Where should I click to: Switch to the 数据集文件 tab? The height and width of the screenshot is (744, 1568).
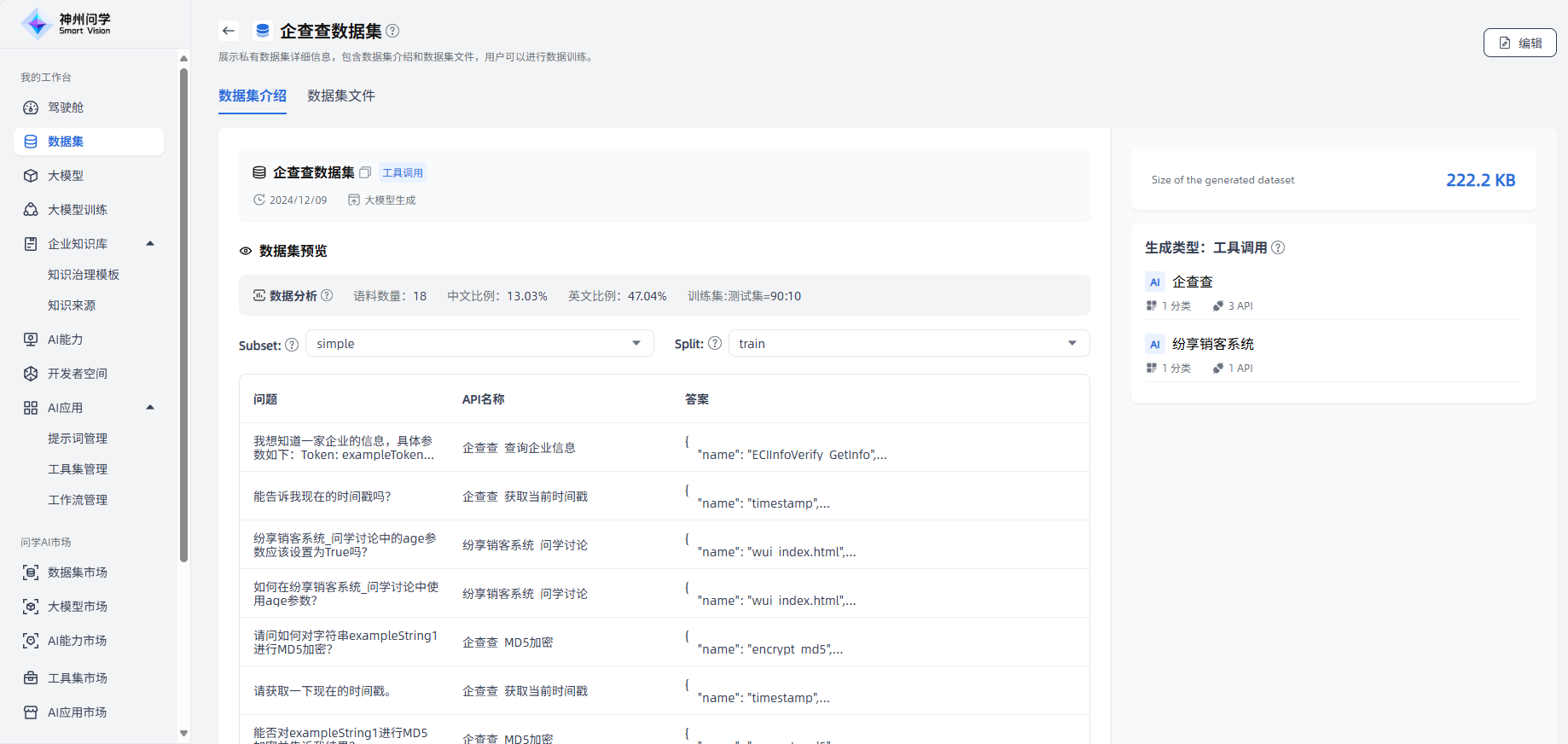341,96
